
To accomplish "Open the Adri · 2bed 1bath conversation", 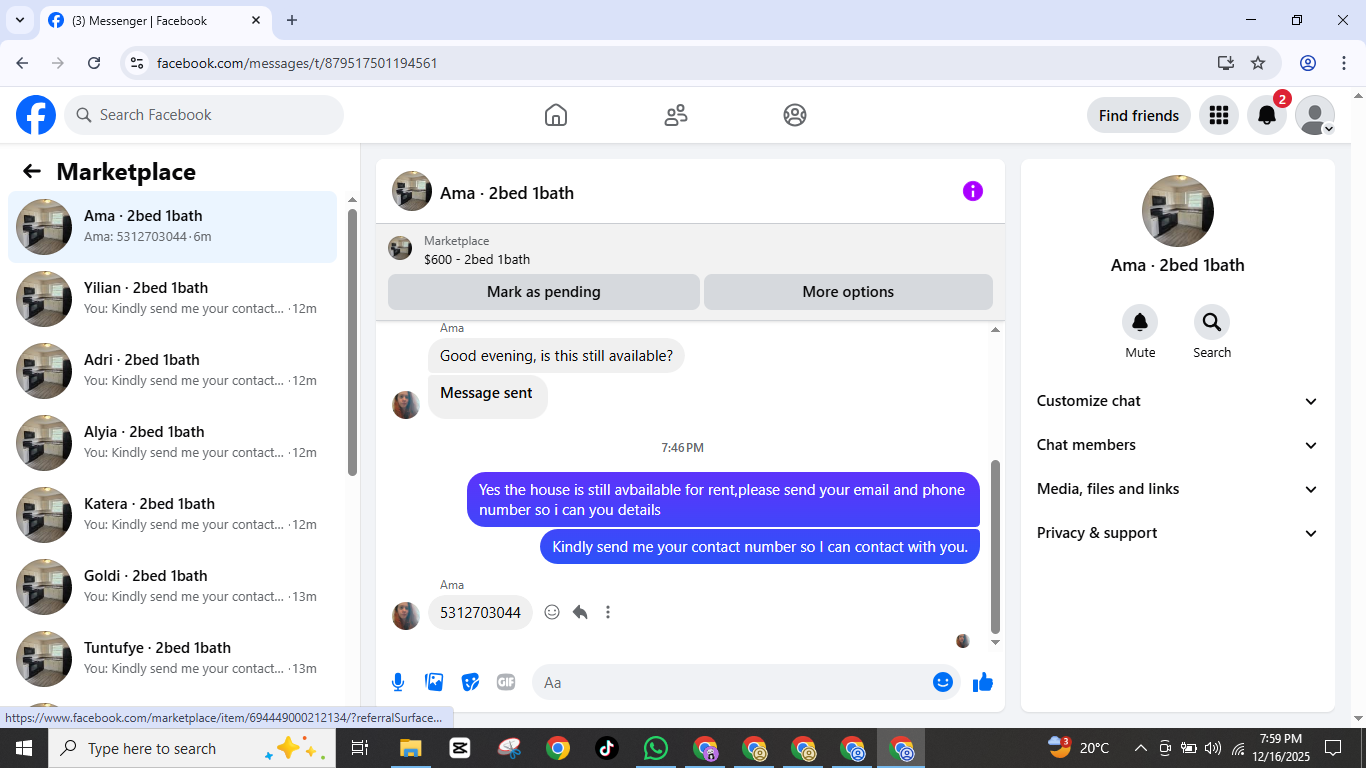I will click(x=173, y=371).
